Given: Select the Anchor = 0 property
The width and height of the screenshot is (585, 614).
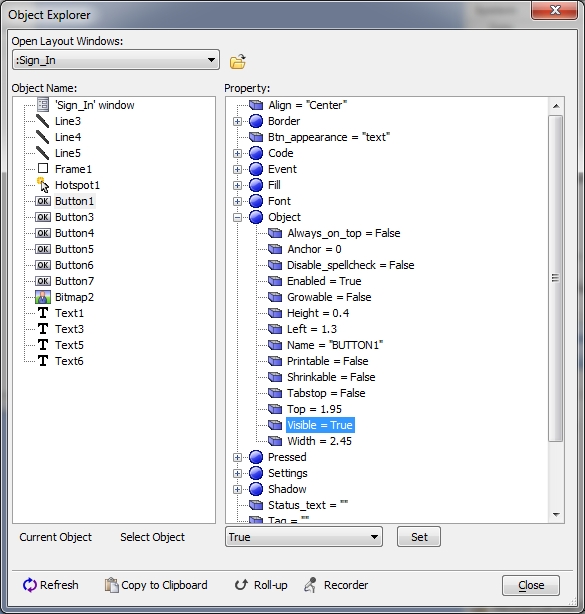Looking at the screenshot, I should [x=314, y=249].
